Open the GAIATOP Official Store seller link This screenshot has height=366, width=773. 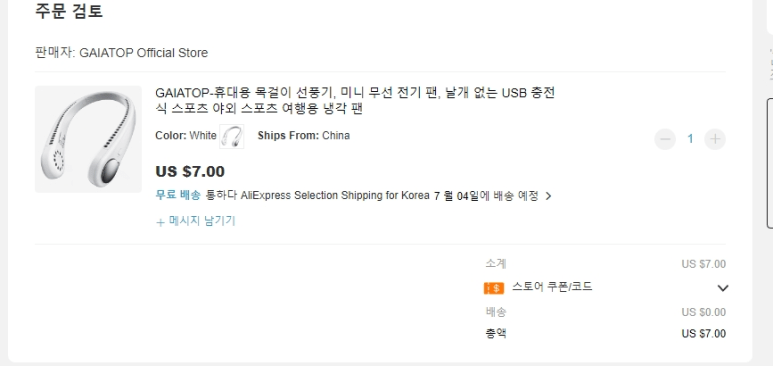(x=143, y=53)
